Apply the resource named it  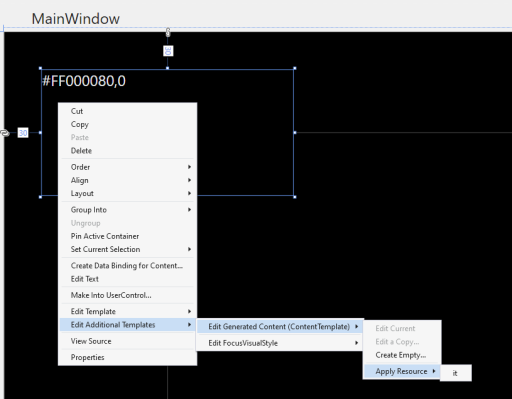tap(456, 373)
